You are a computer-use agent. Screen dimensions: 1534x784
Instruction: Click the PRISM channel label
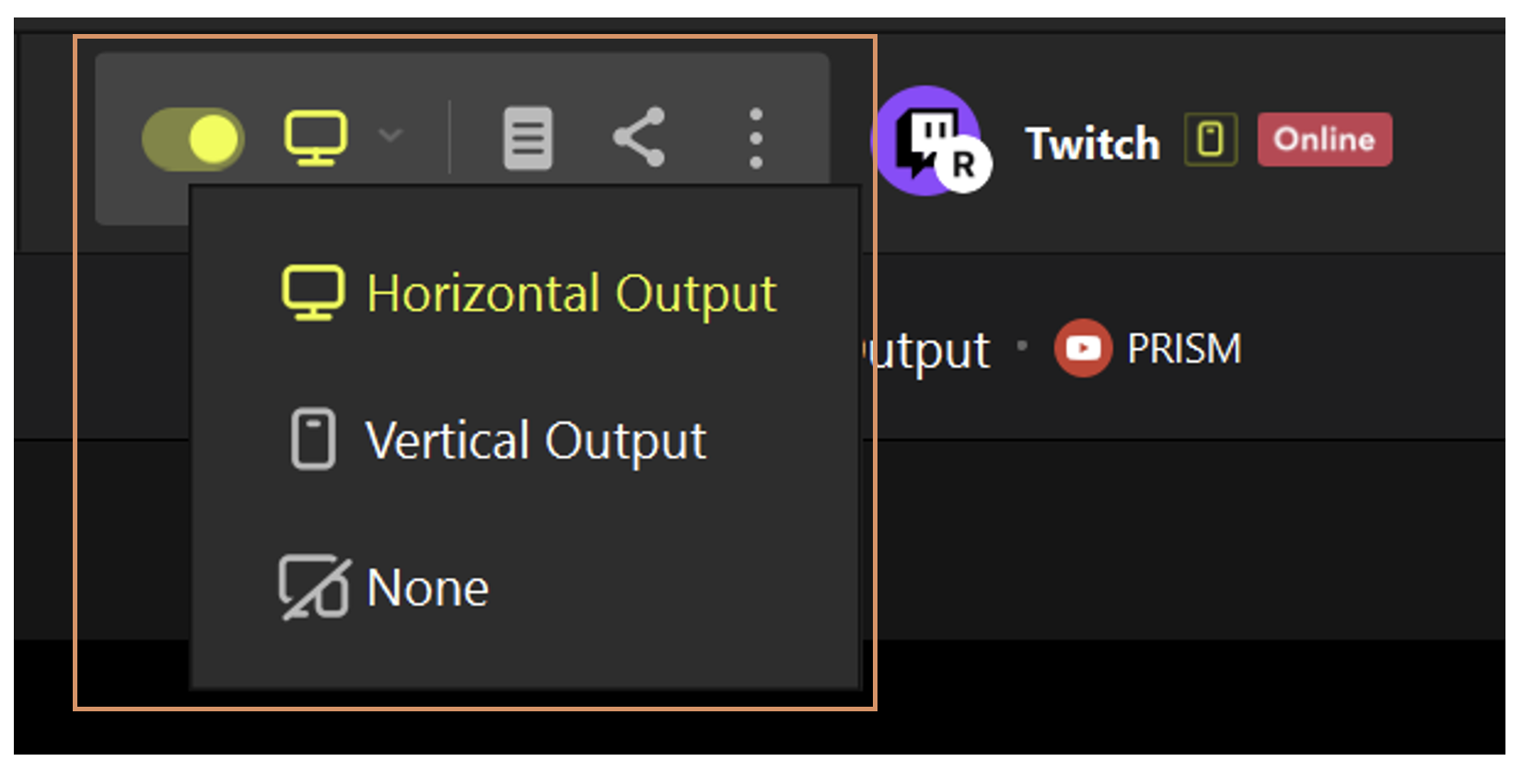click(x=1184, y=349)
